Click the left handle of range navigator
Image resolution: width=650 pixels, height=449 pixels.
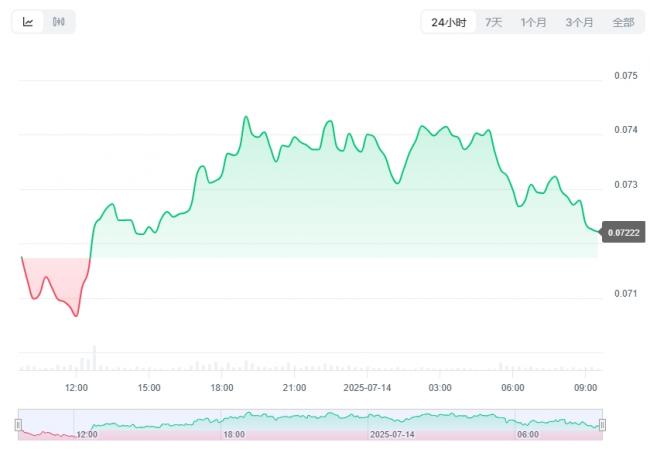click(18, 425)
